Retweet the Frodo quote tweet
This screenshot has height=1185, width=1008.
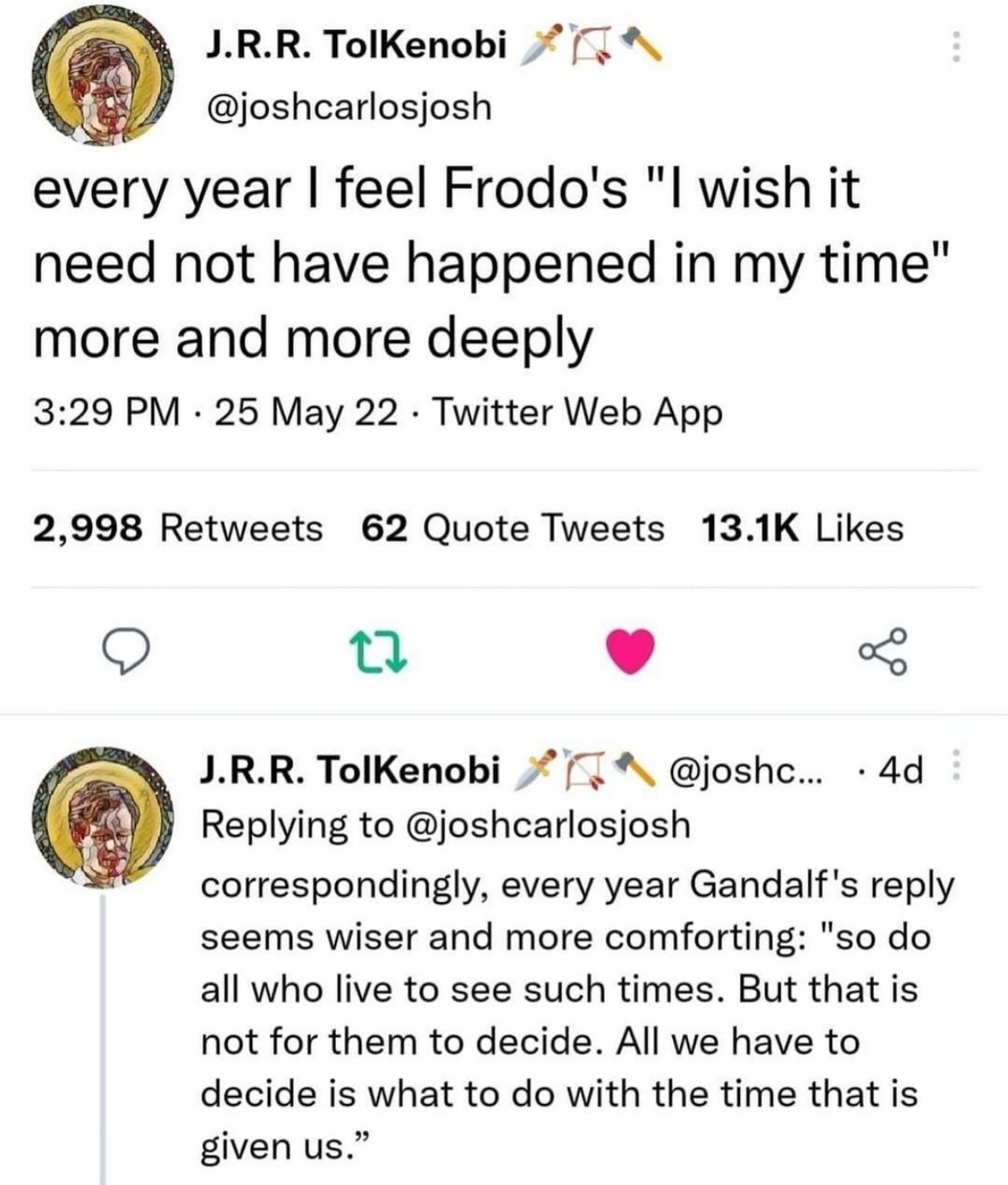tap(379, 653)
